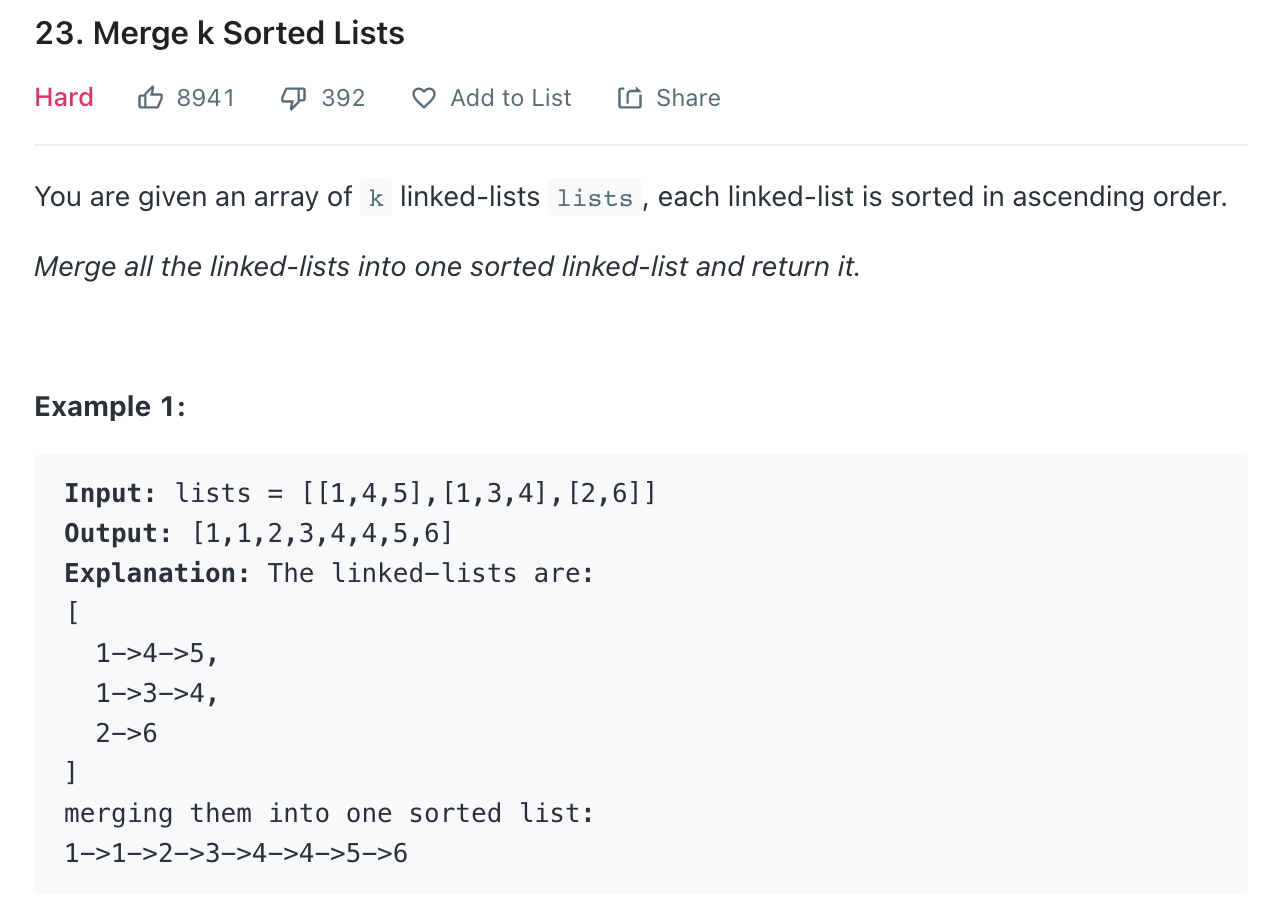Click the Explanation line in the code block
This screenshot has width=1276, height=920.
point(329,573)
